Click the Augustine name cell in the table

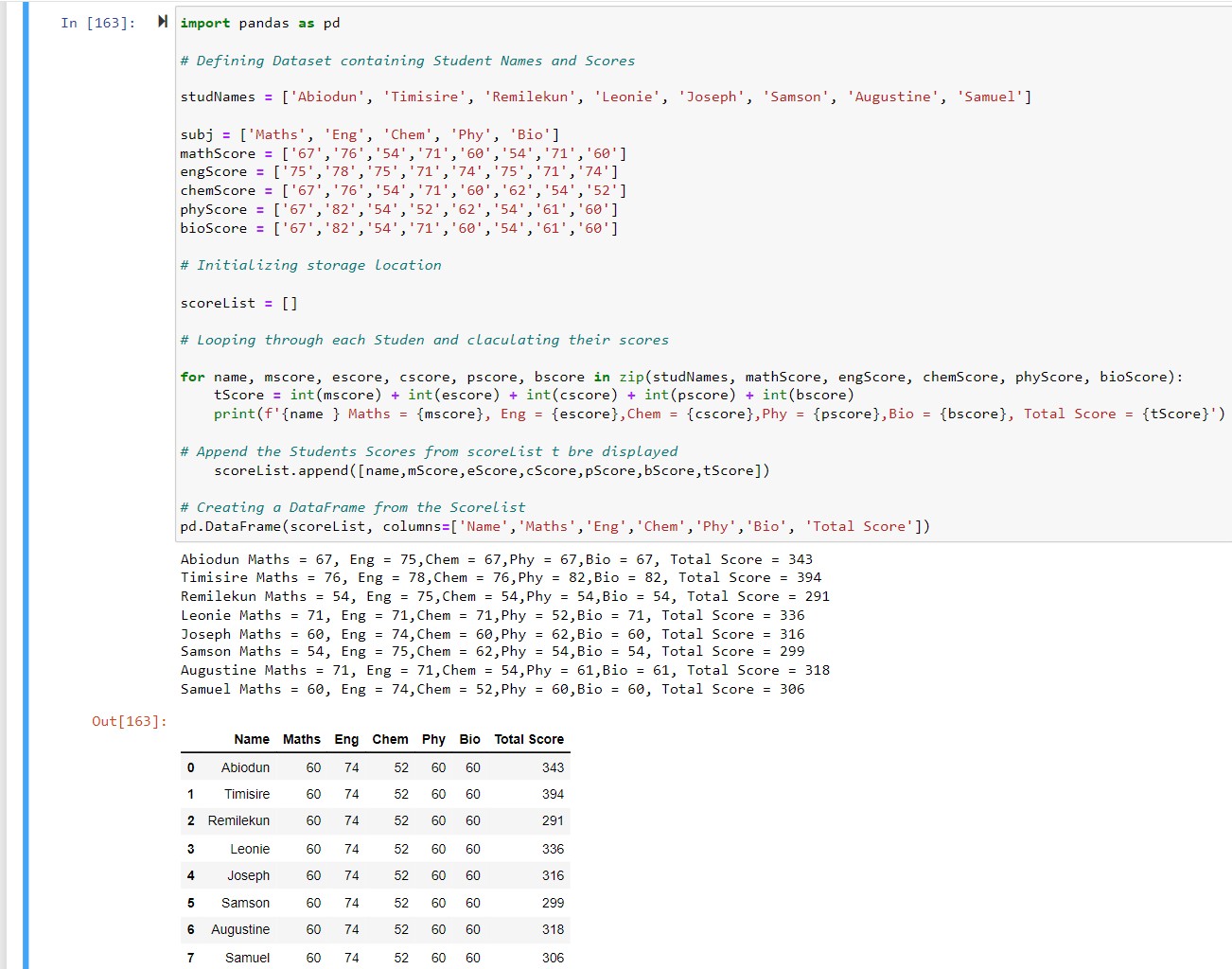pyautogui.click(x=240, y=929)
